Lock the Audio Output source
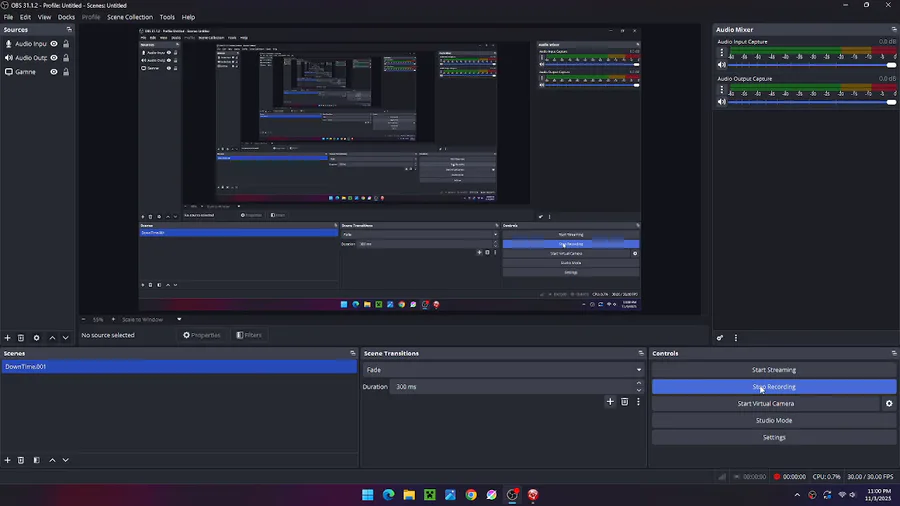900x506 pixels. pyautogui.click(x=66, y=58)
